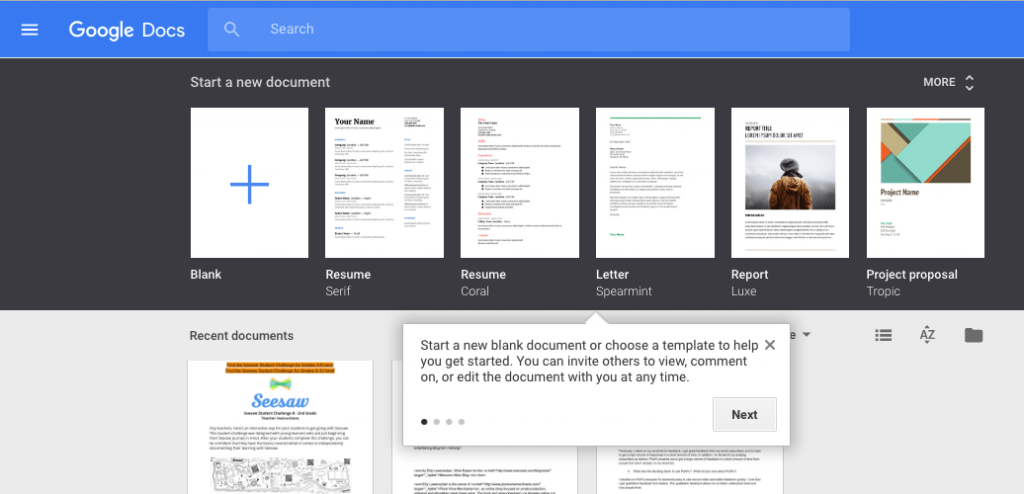
Task: Click the 'Spearmint' caption under Letter
Action: pyautogui.click(x=624, y=291)
